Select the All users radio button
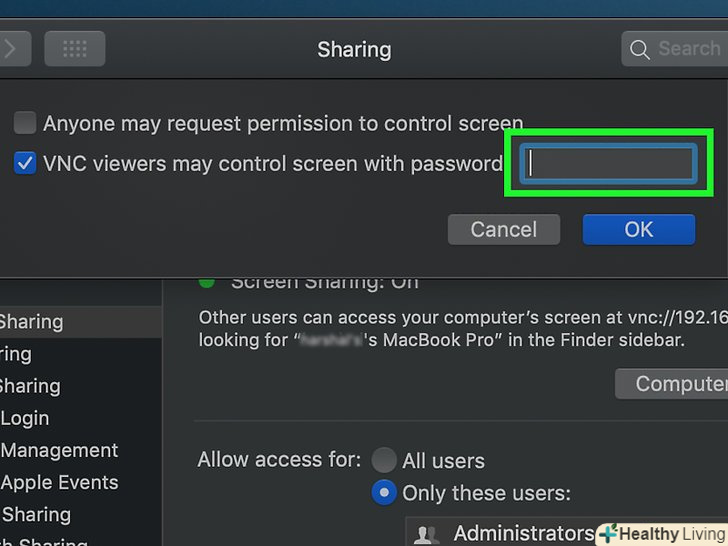Screen dimensions: 728x546 coord(384,461)
